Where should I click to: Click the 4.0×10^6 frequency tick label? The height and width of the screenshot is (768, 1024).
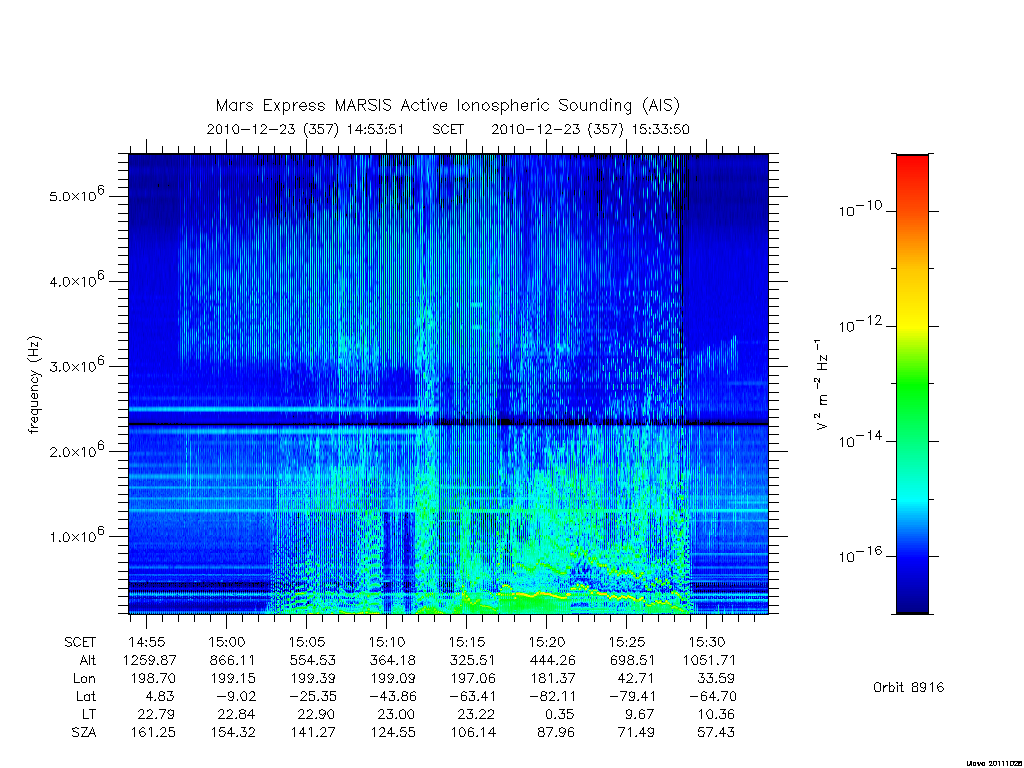tap(76, 280)
